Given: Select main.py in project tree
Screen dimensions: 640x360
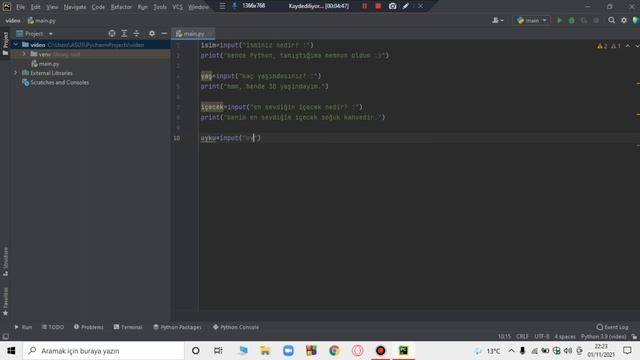Looking at the screenshot, I should [45, 64].
